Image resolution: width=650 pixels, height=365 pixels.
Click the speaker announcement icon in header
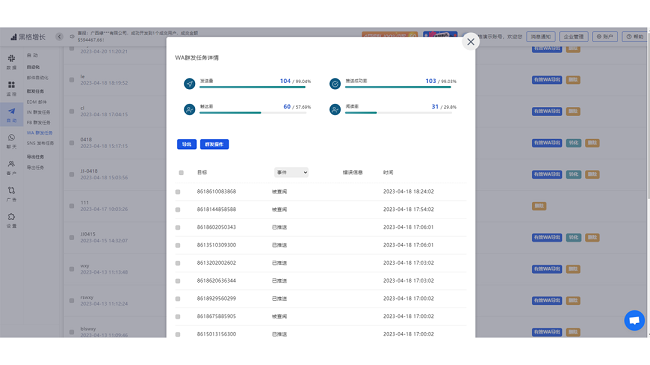coord(72,36)
